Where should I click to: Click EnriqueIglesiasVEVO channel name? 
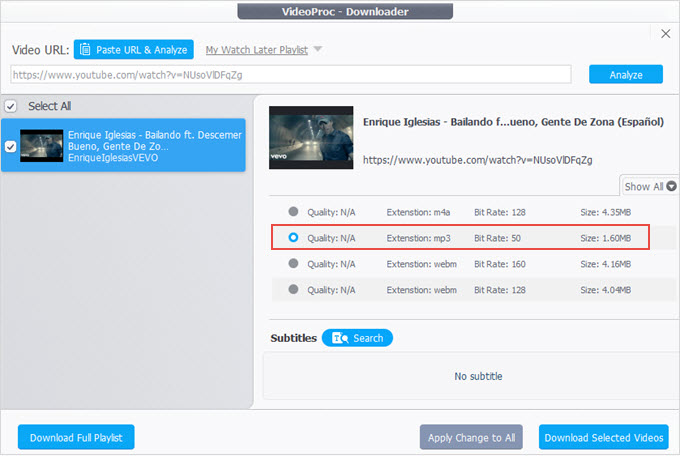(113, 157)
